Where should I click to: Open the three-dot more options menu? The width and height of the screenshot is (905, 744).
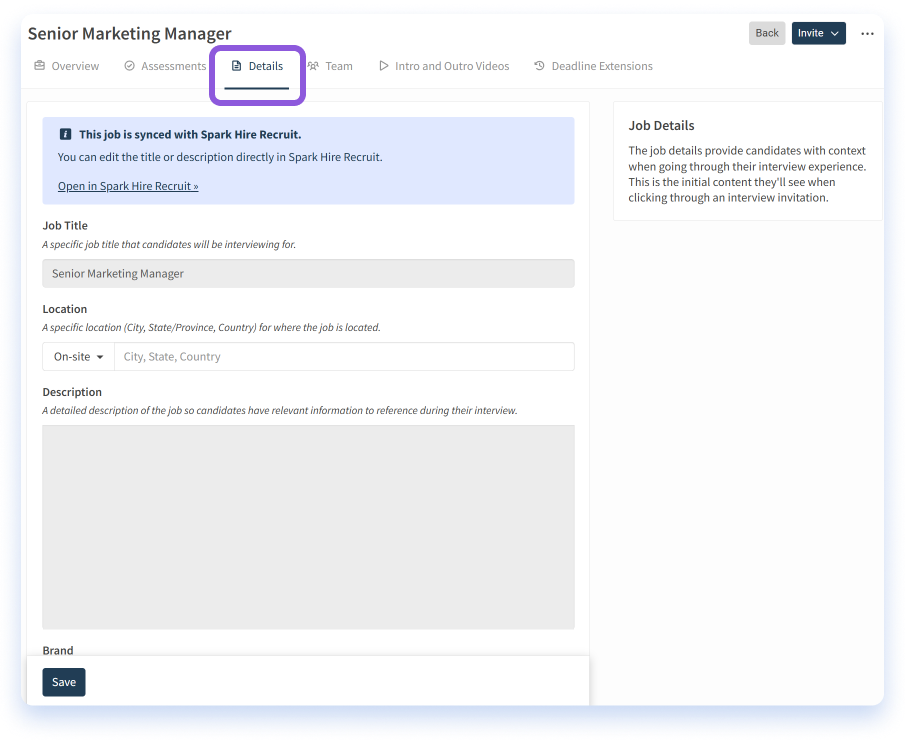pos(867,33)
